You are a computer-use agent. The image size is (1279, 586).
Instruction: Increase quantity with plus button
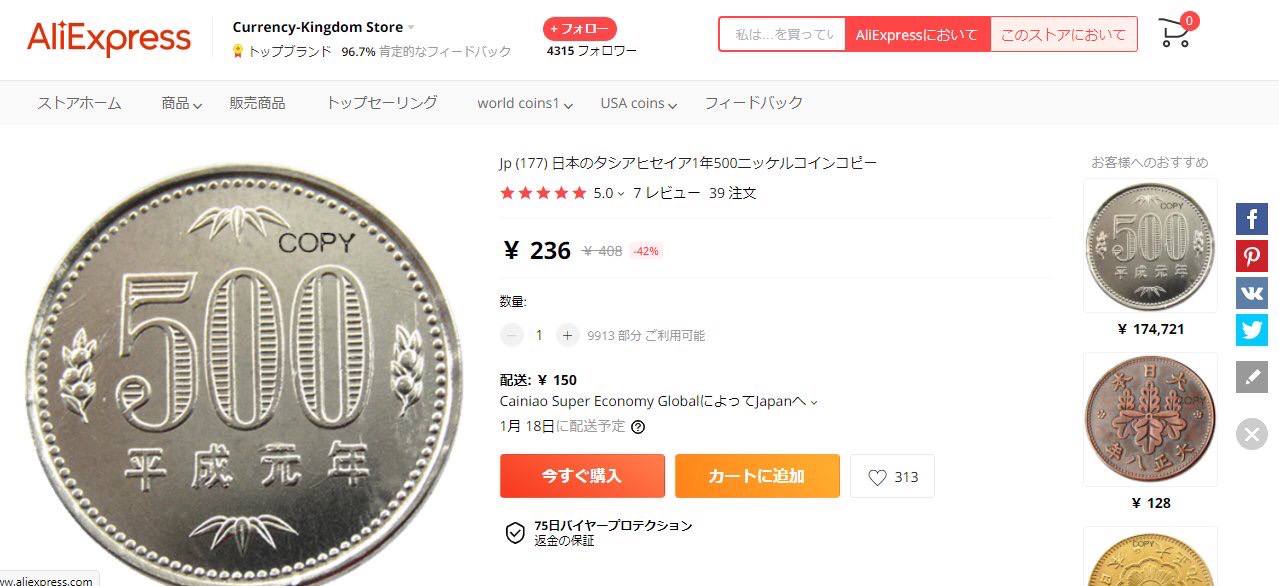point(567,336)
